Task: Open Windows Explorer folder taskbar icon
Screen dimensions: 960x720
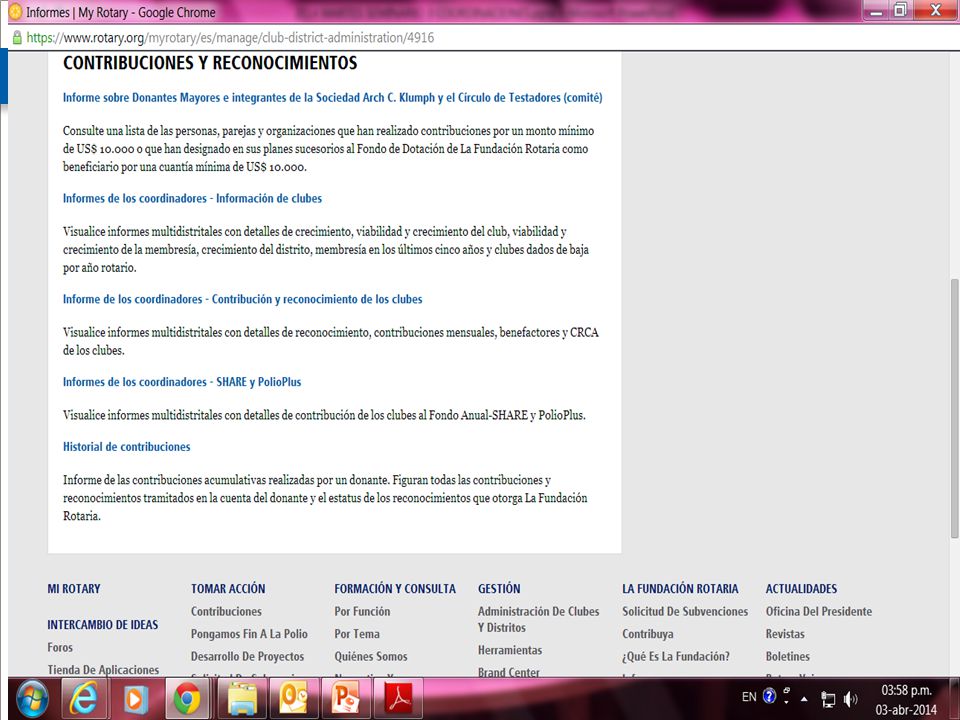Action: (242, 699)
